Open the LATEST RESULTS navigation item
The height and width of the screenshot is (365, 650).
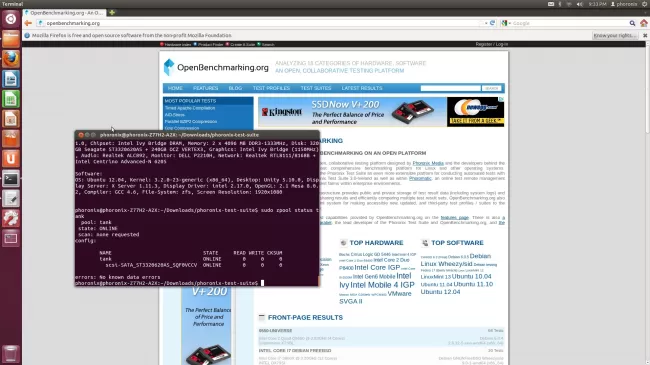362,88
